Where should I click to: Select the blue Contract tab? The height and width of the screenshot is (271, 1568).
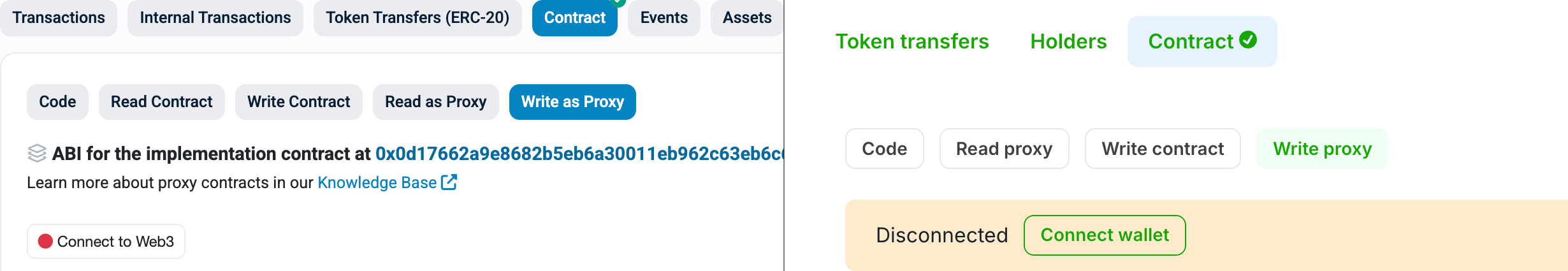(574, 18)
